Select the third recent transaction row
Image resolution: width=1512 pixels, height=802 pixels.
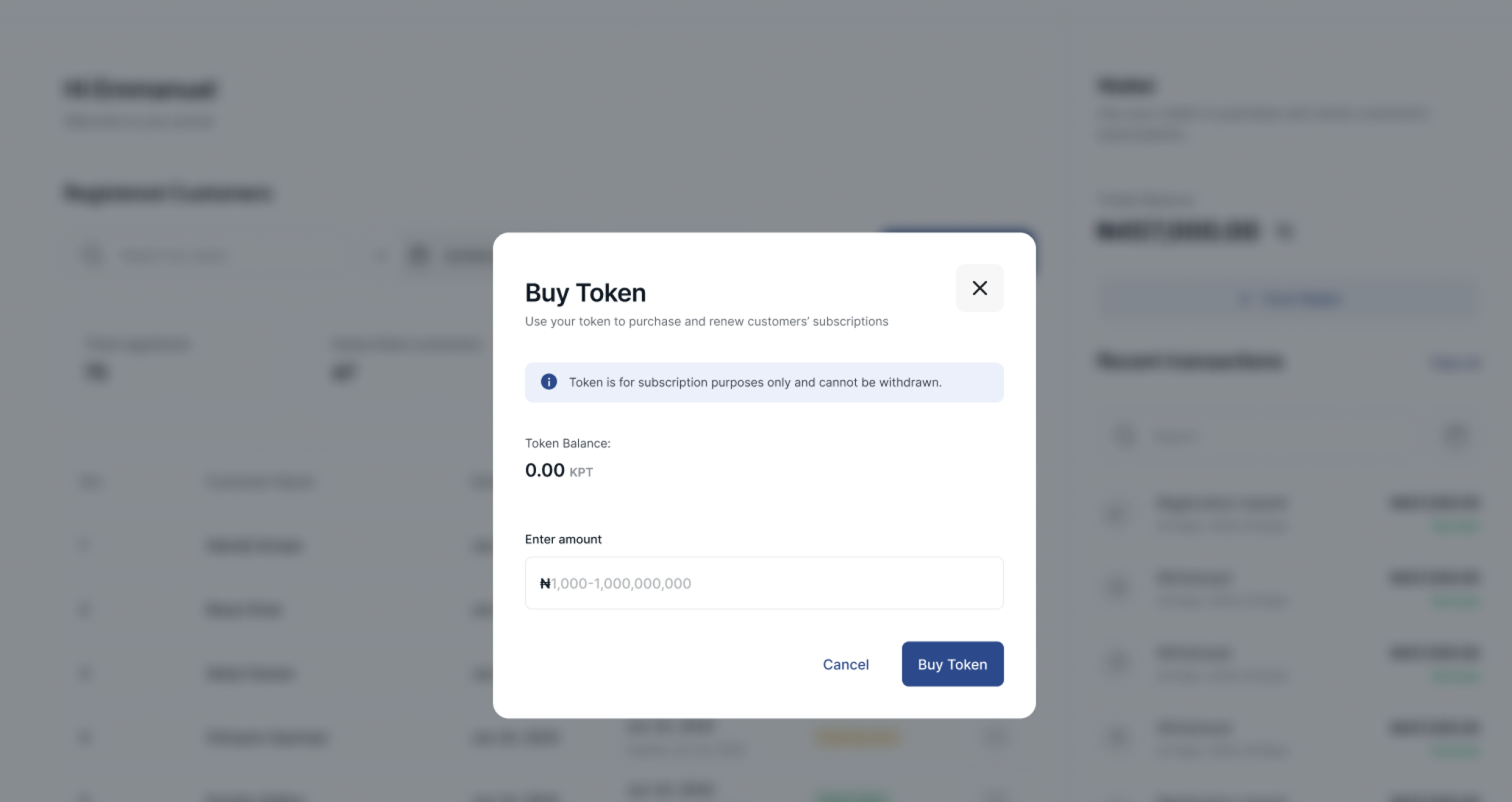pyautogui.click(x=1288, y=663)
